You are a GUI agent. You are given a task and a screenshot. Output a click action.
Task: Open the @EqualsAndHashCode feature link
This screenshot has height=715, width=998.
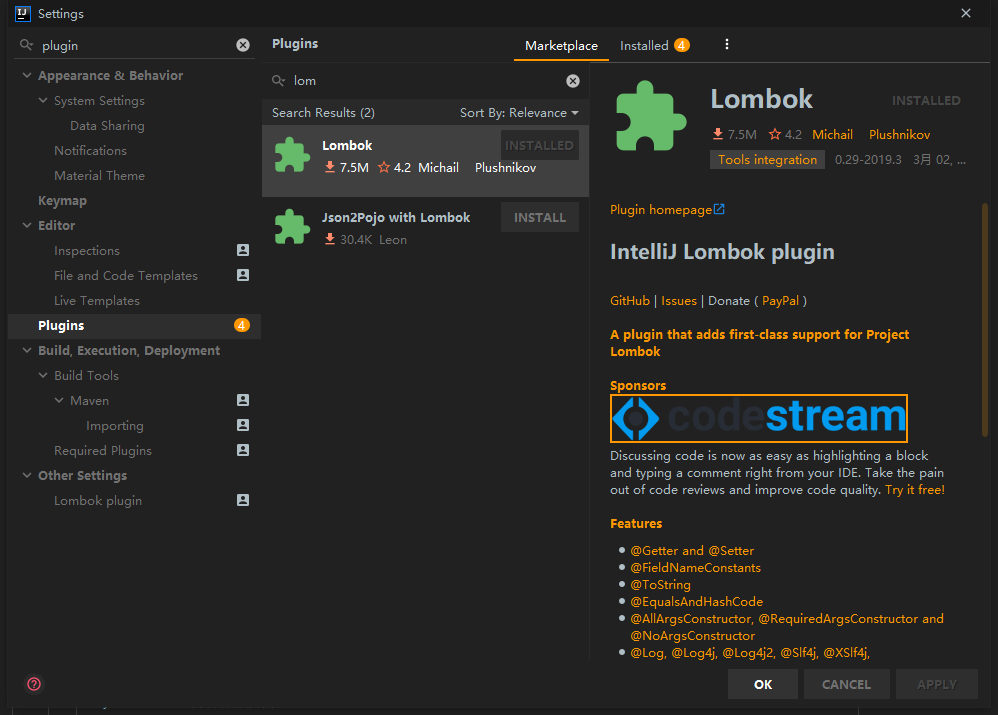pyautogui.click(x=696, y=602)
